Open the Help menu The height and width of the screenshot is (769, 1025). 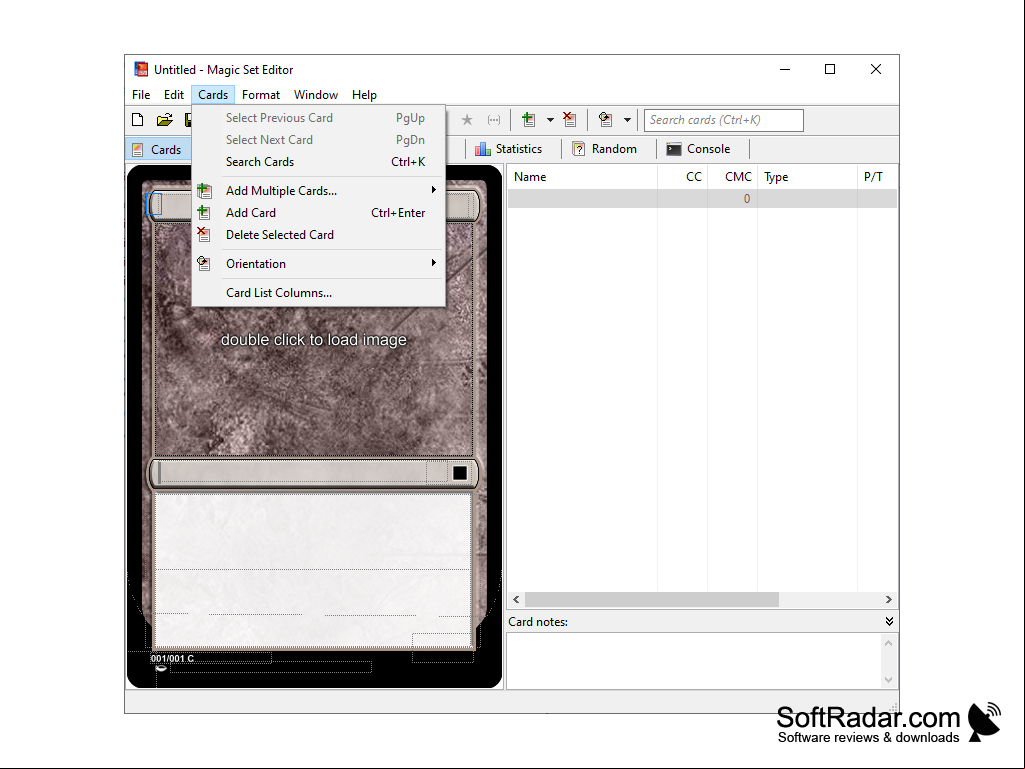point(364,95)
